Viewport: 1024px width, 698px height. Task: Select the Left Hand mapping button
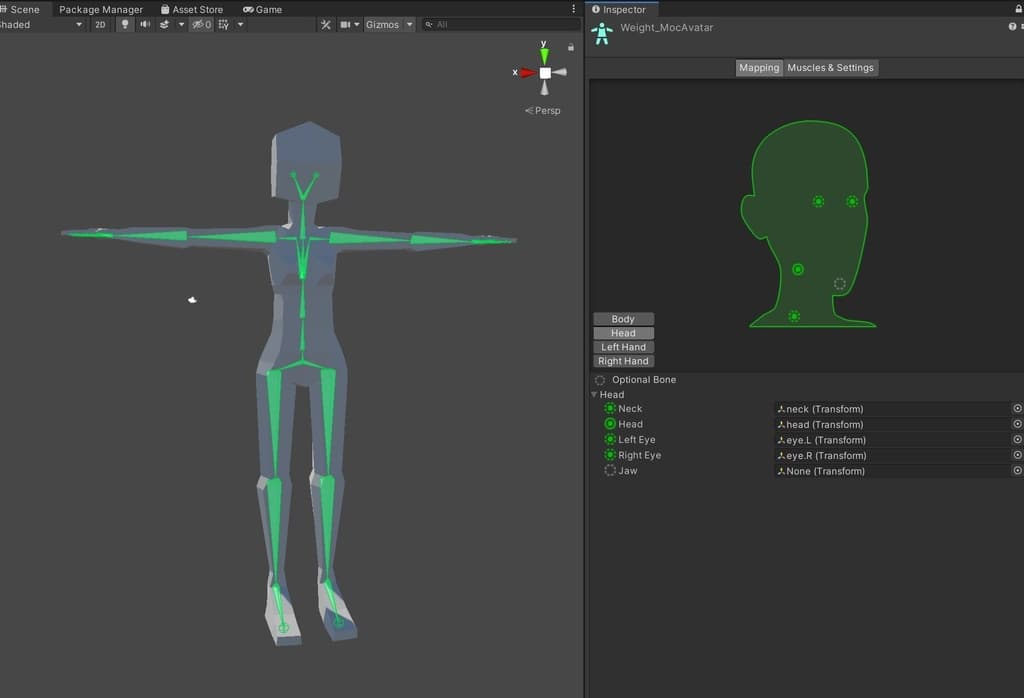623,347
